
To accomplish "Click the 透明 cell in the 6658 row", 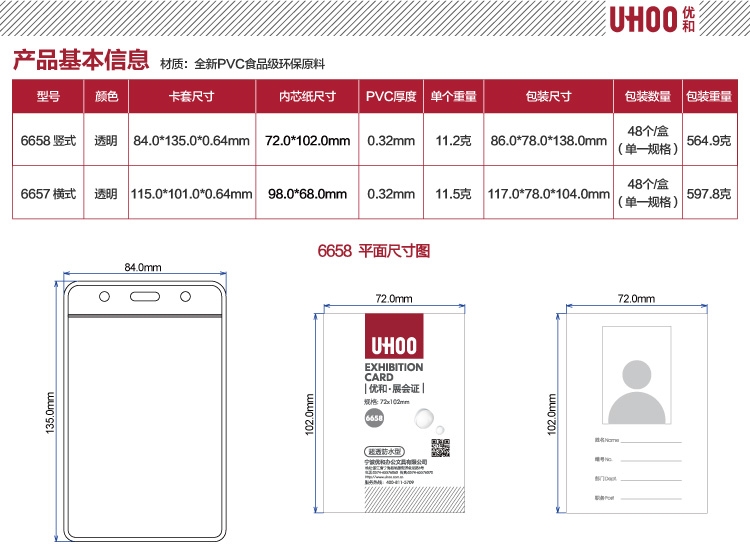I will tap(106, 141).
